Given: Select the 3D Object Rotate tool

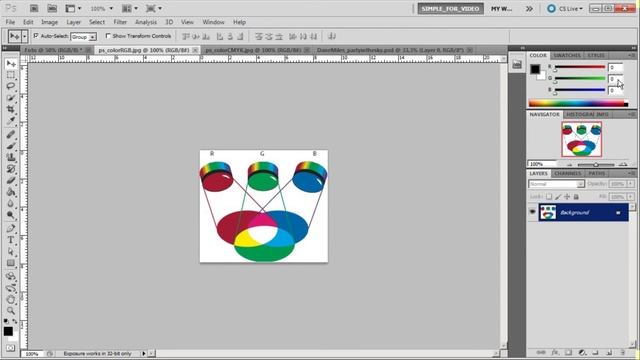Looking at the screenshot, I should click(11, 276).
